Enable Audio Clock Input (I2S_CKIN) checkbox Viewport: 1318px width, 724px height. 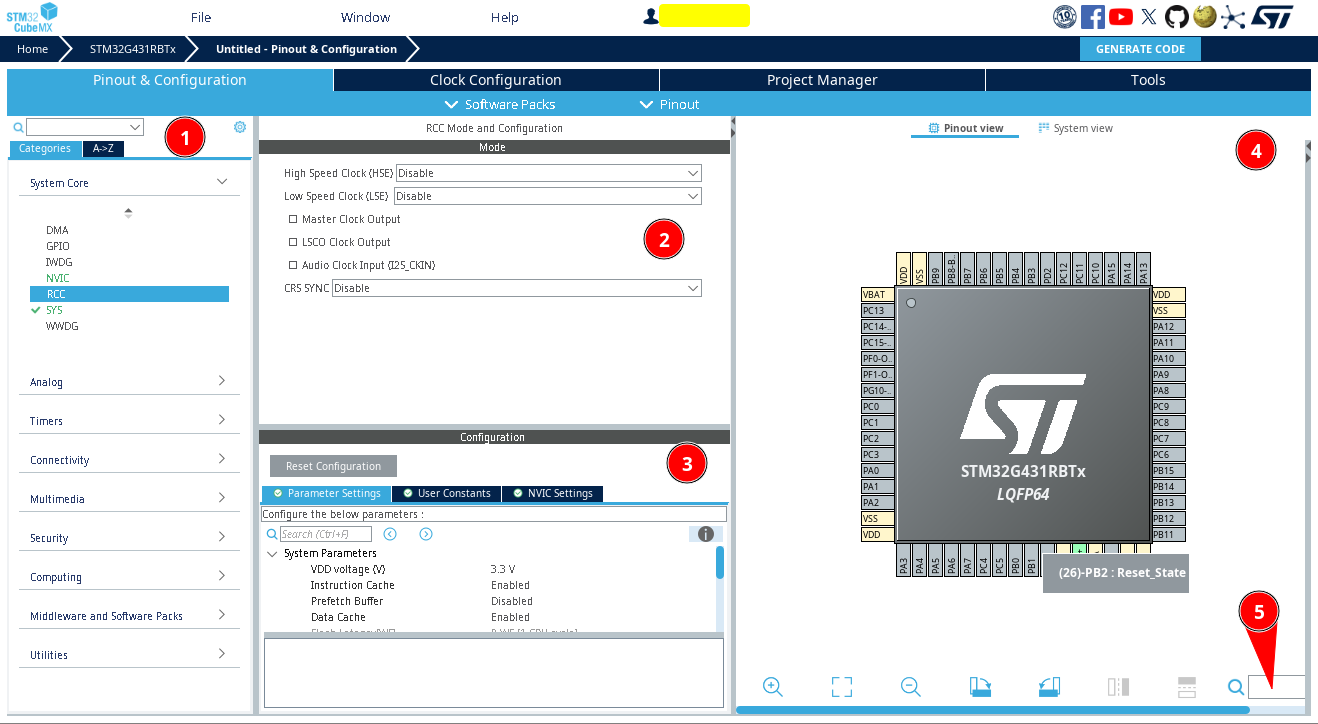click(x=293, y=265)
